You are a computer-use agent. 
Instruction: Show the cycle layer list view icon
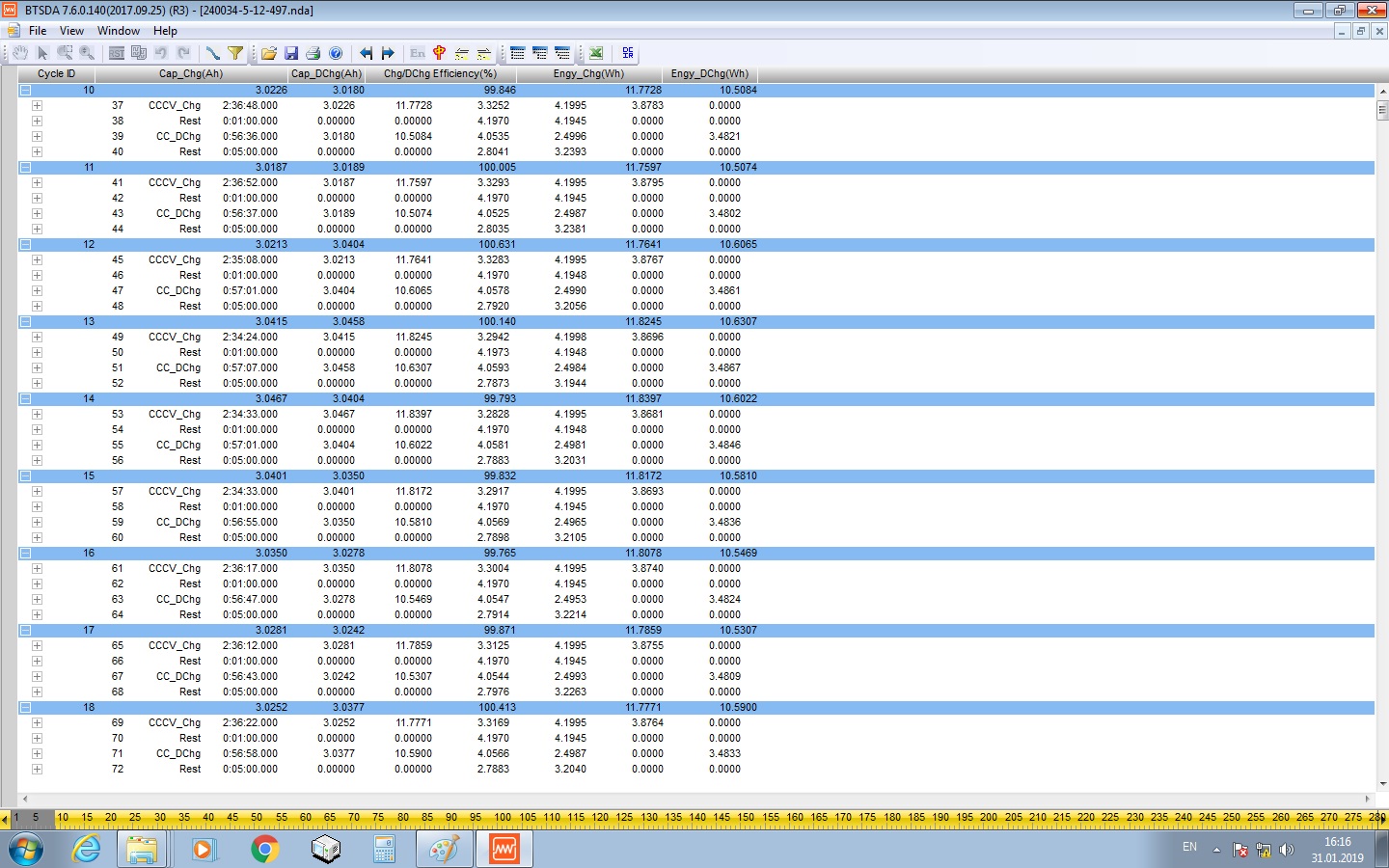tap(518, 53)
